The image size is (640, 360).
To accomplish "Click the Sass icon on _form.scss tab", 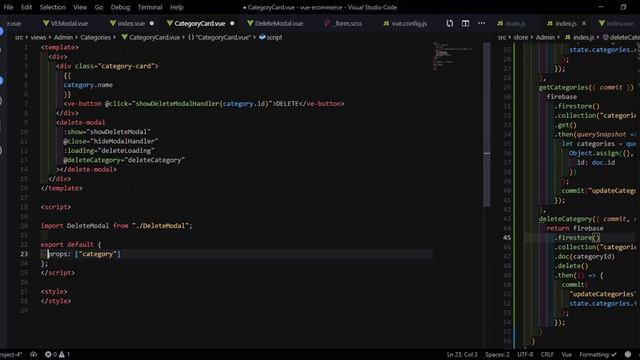I will point(327,24).
